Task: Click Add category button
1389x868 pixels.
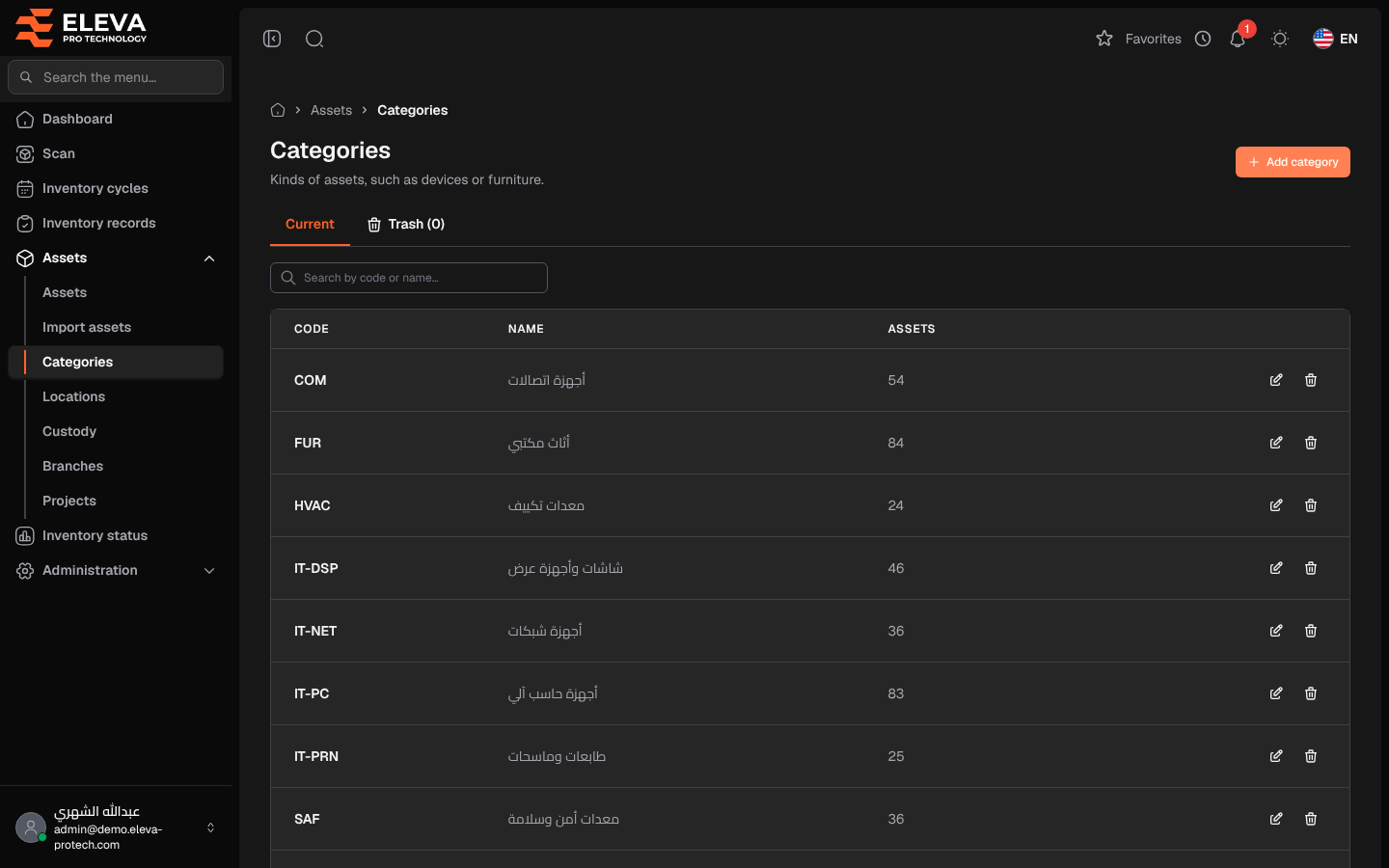Action: [x=1293, y=162]
